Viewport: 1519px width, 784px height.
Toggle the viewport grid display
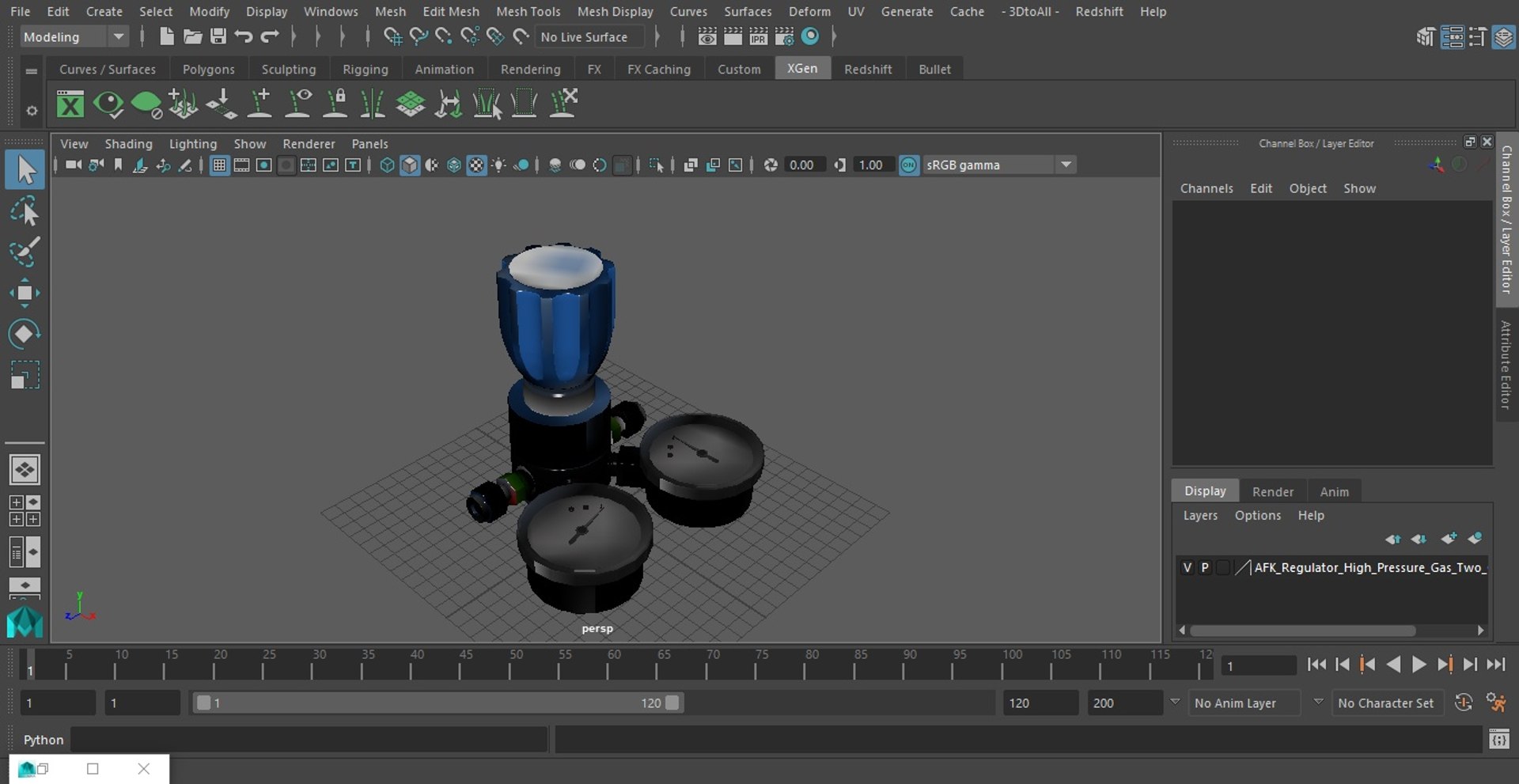219,165
